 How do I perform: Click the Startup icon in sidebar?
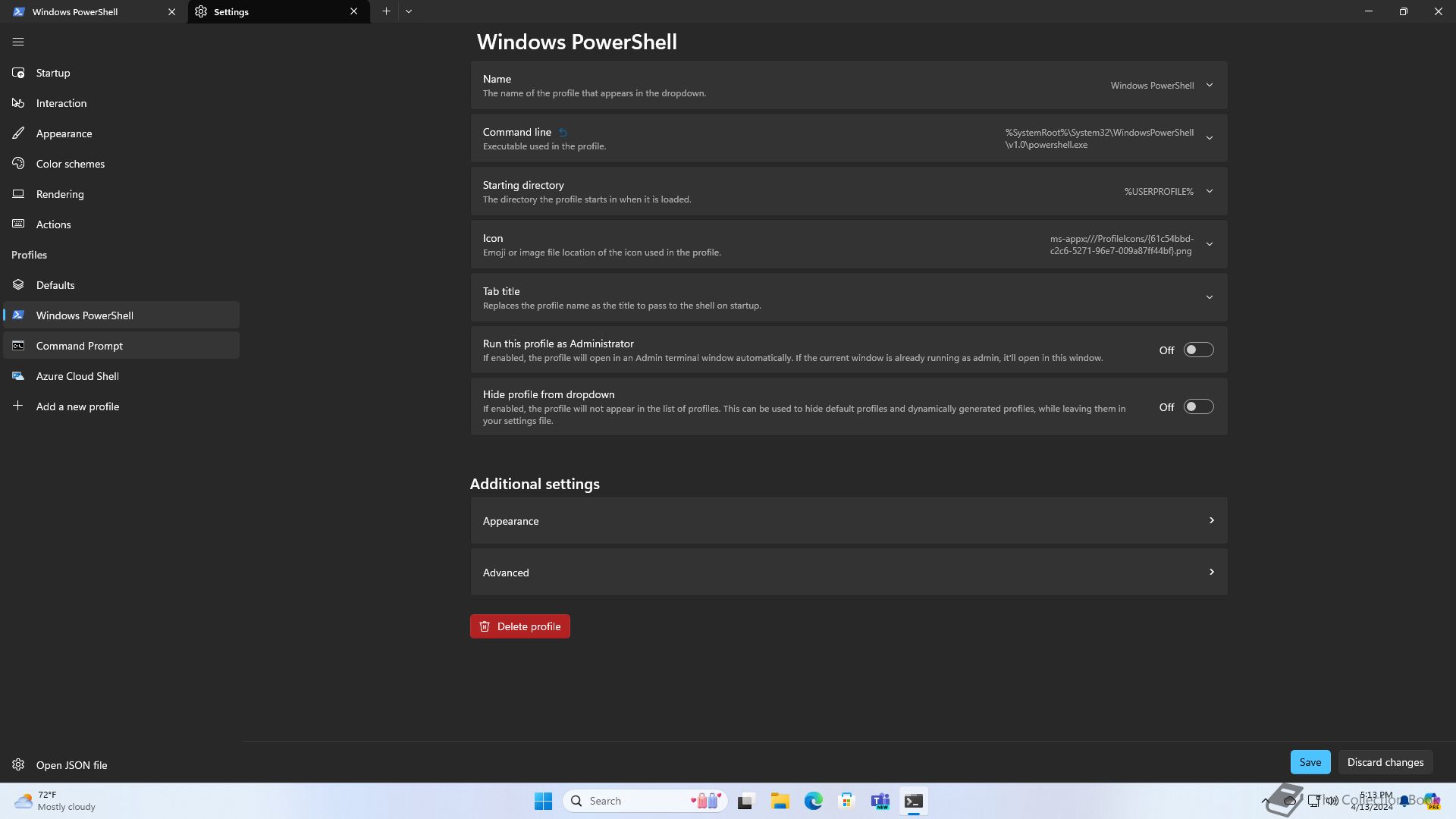click(18, 73)
